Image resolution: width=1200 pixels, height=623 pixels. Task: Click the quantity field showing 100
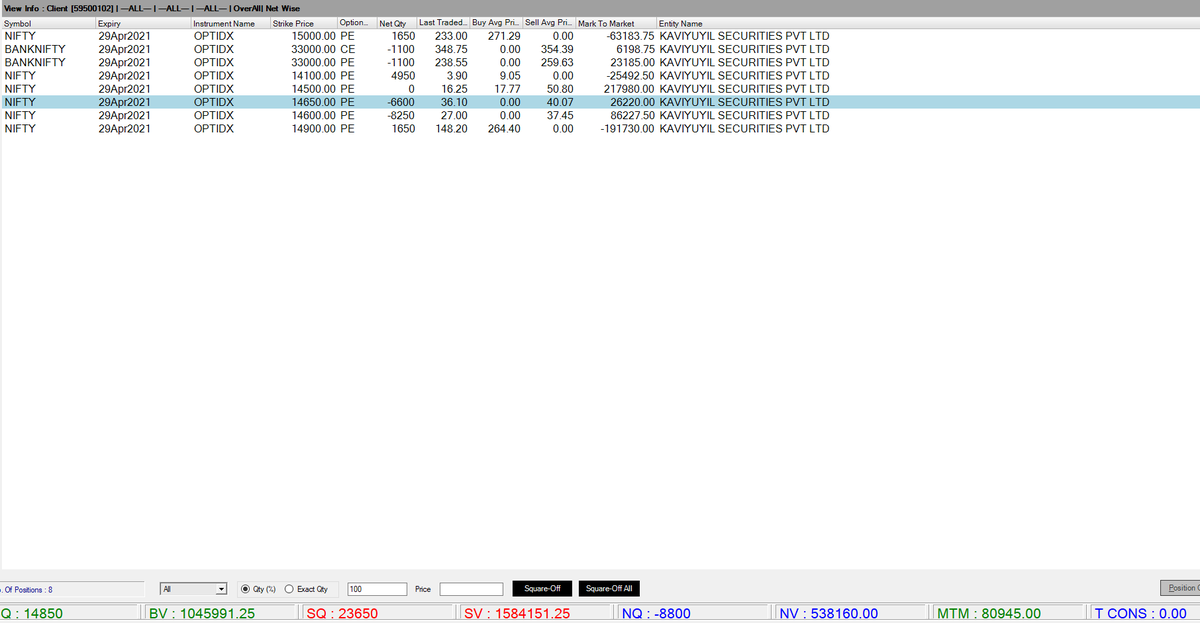tap(376, 589)
